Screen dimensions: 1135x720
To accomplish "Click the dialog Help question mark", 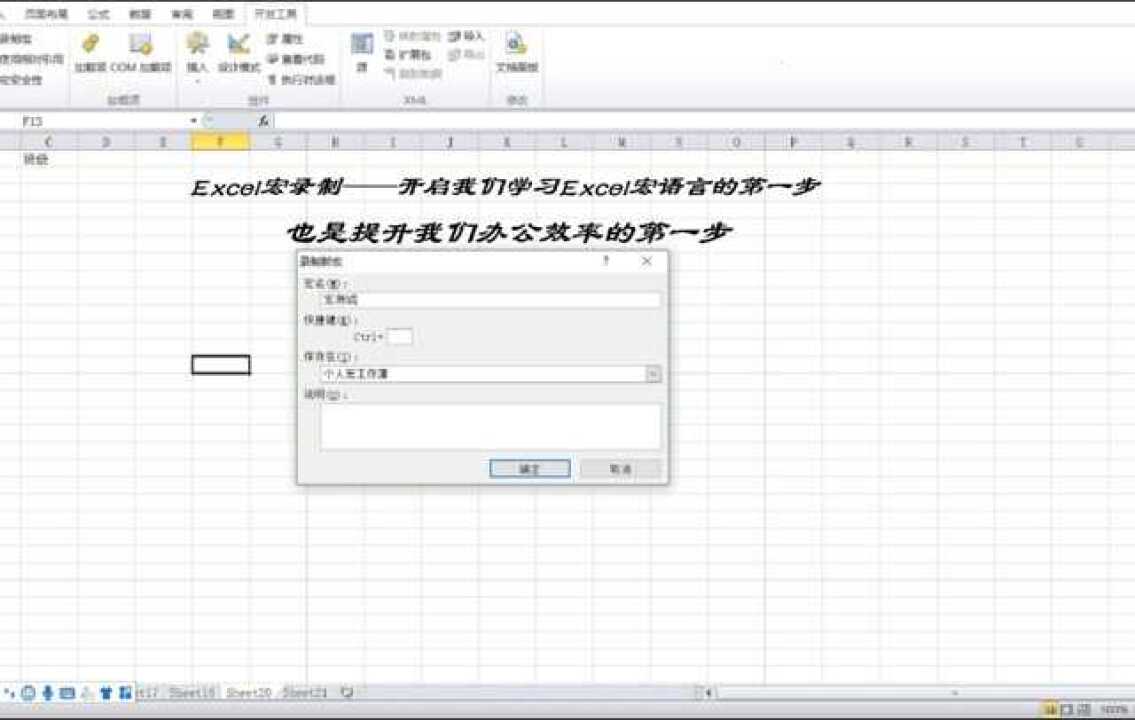I will [607, 261].
